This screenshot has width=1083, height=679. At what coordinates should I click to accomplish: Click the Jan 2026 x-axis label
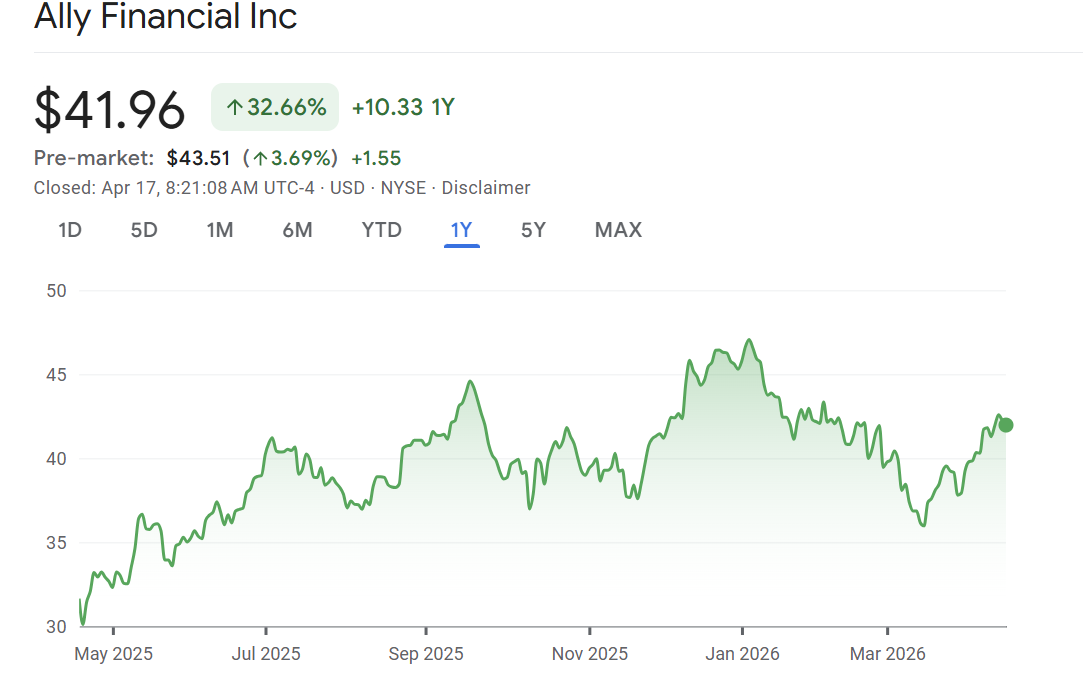click(741, 654)
